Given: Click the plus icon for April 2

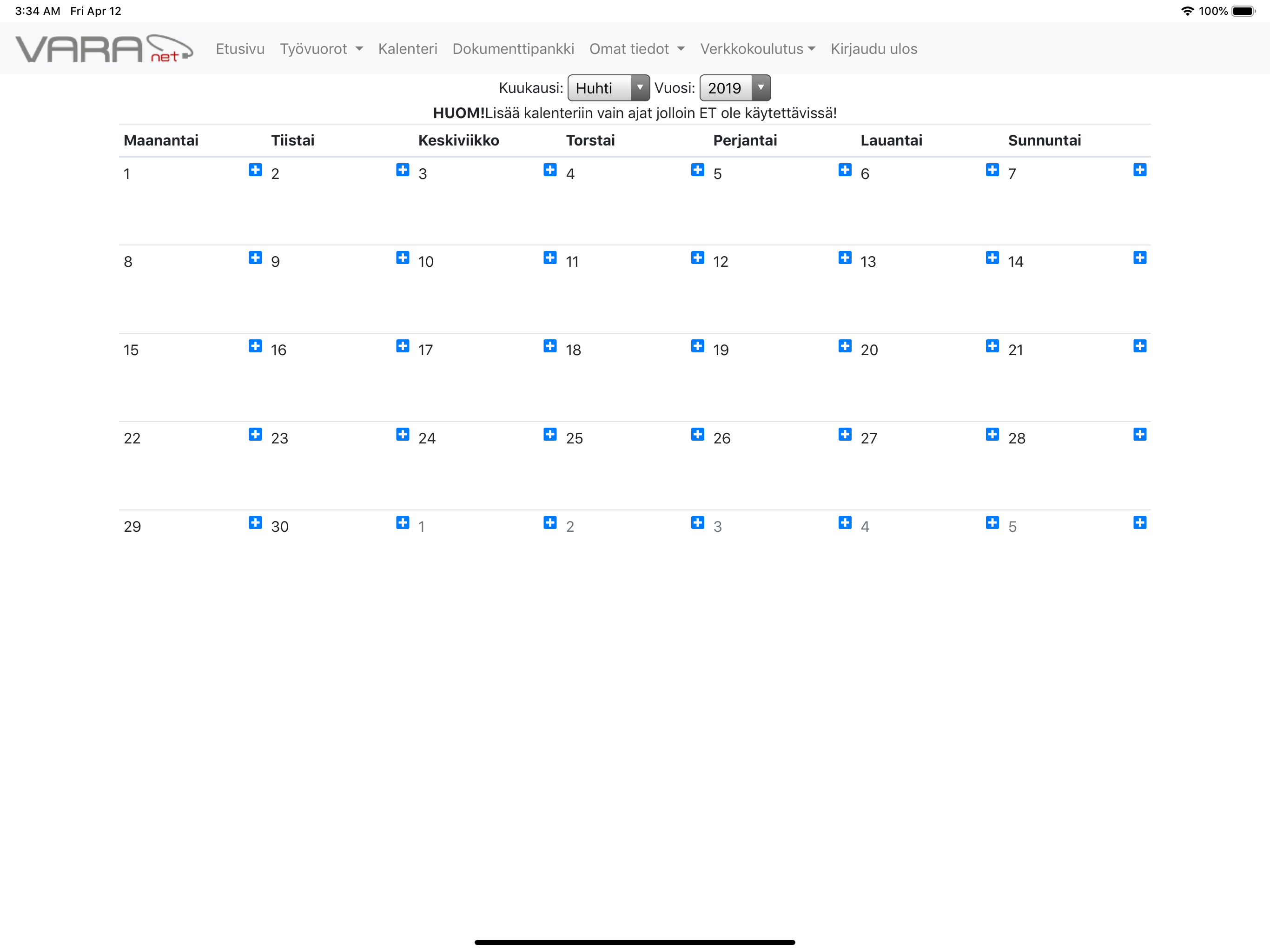Looking at the screenshot, I should (x=403, y=169).
